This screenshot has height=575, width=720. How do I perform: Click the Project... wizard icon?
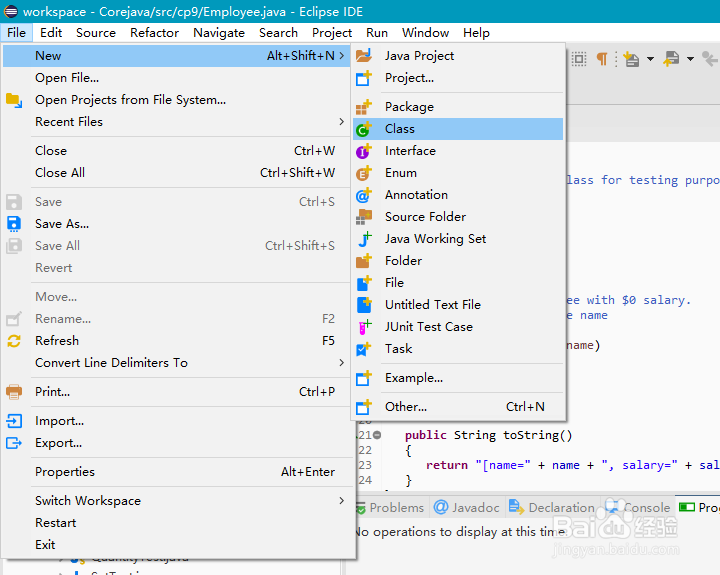364,78
